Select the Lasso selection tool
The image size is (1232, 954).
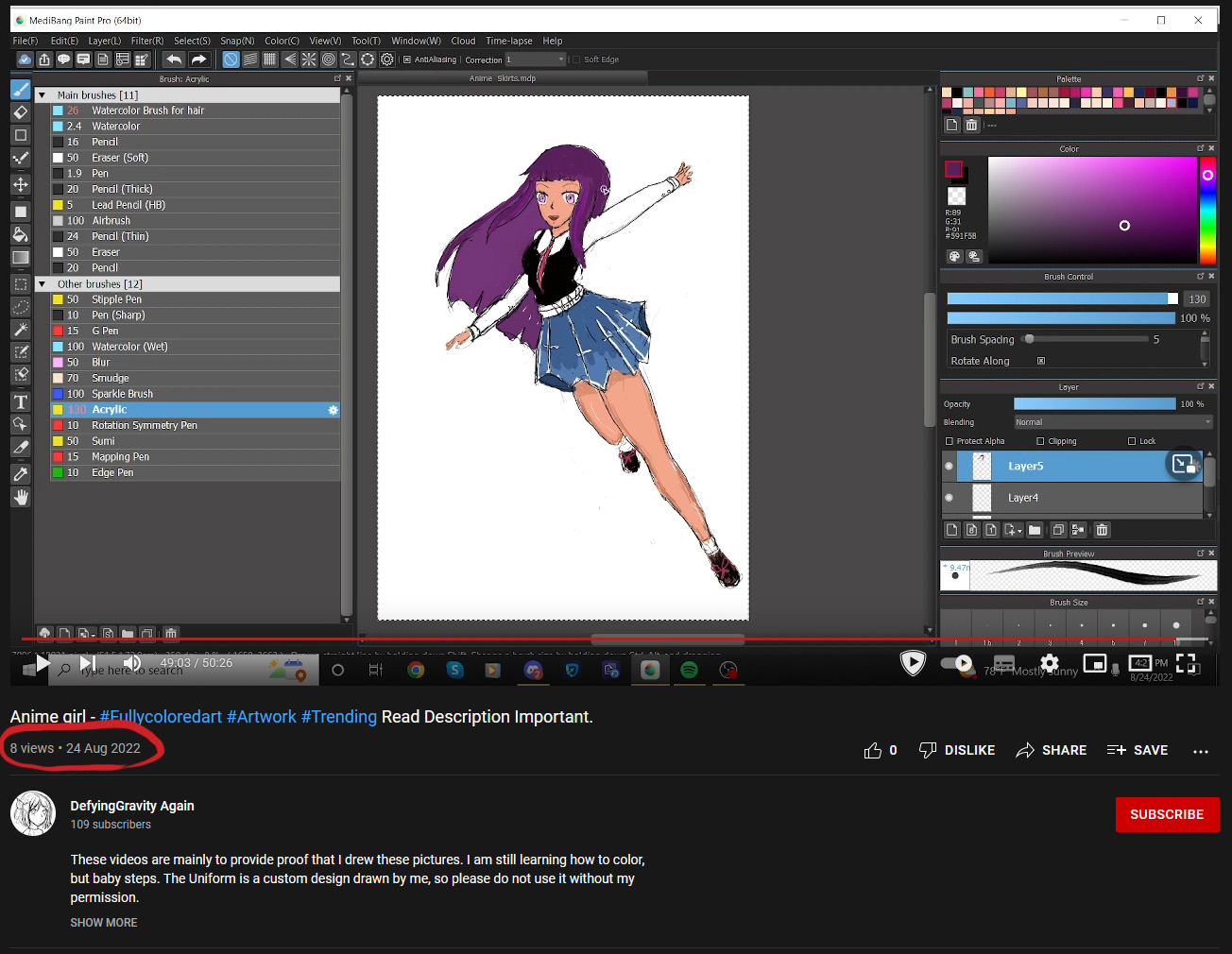21,306
